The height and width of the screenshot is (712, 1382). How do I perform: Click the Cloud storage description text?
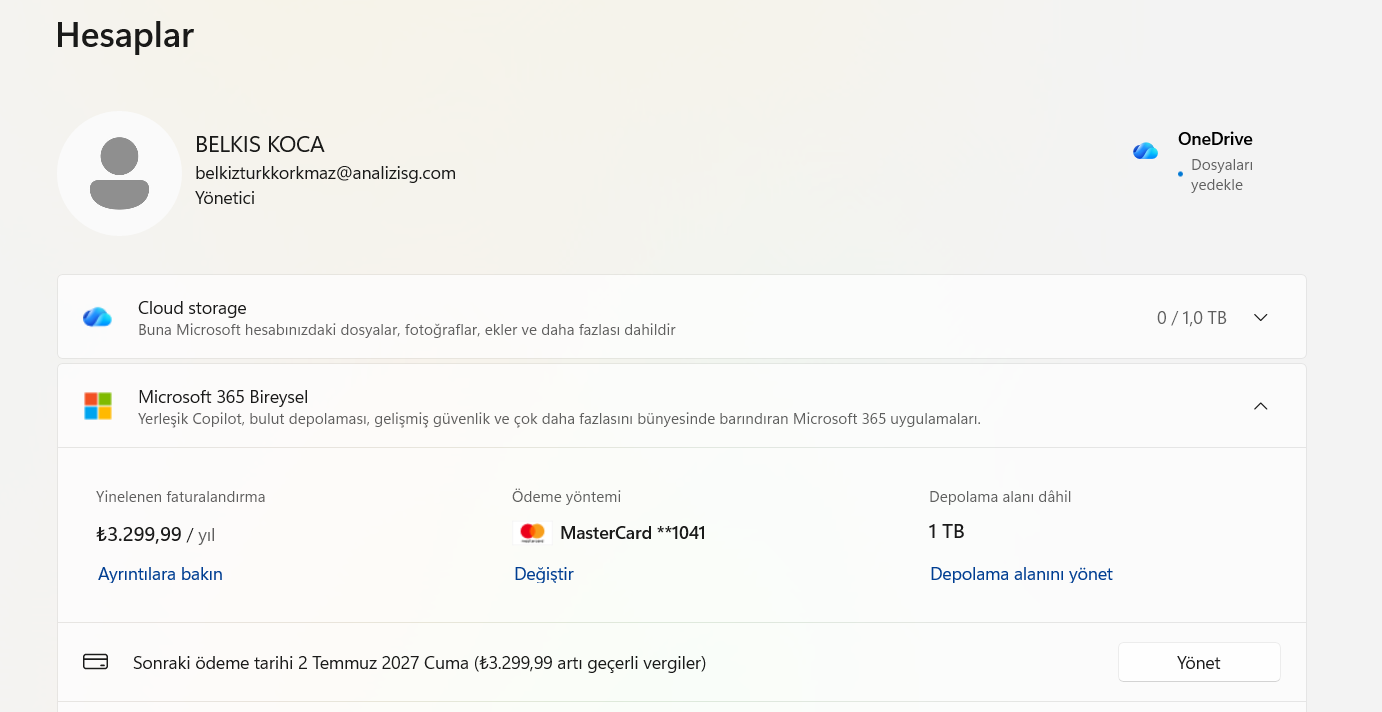pos(407,330)
